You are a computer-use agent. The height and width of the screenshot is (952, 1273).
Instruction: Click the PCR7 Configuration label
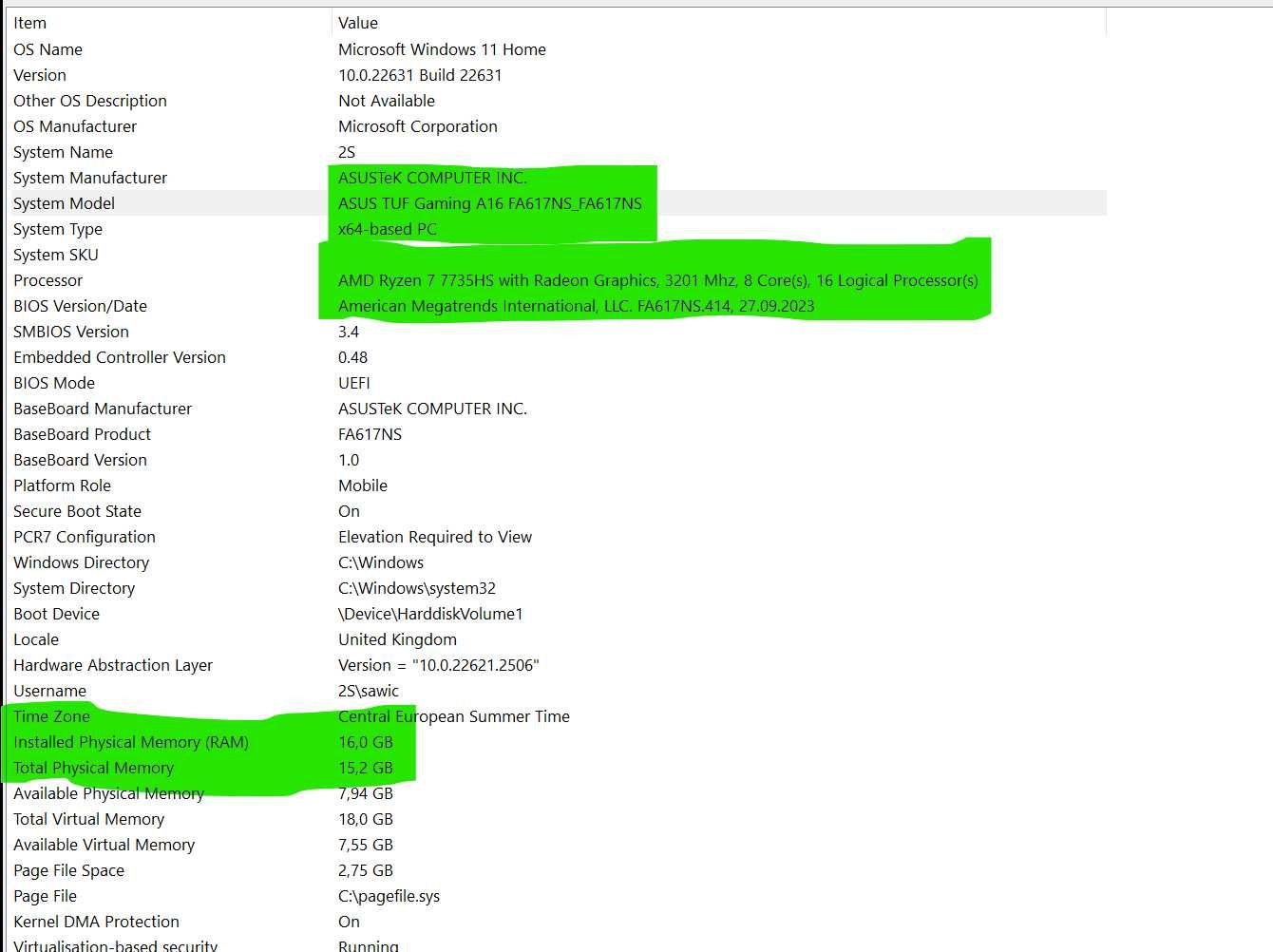coord(84,537)
